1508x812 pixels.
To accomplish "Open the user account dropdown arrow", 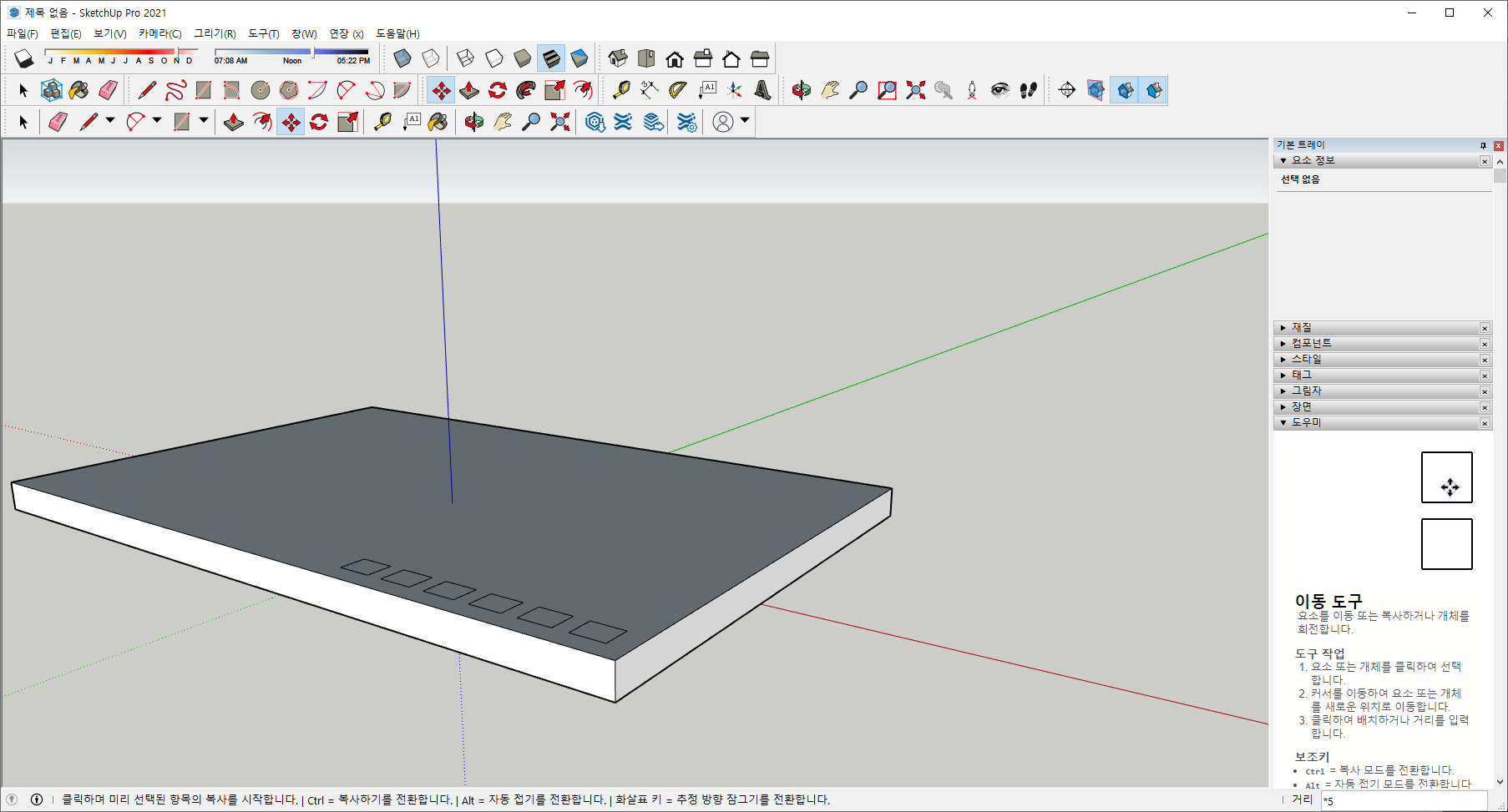I will coord(745,121).
